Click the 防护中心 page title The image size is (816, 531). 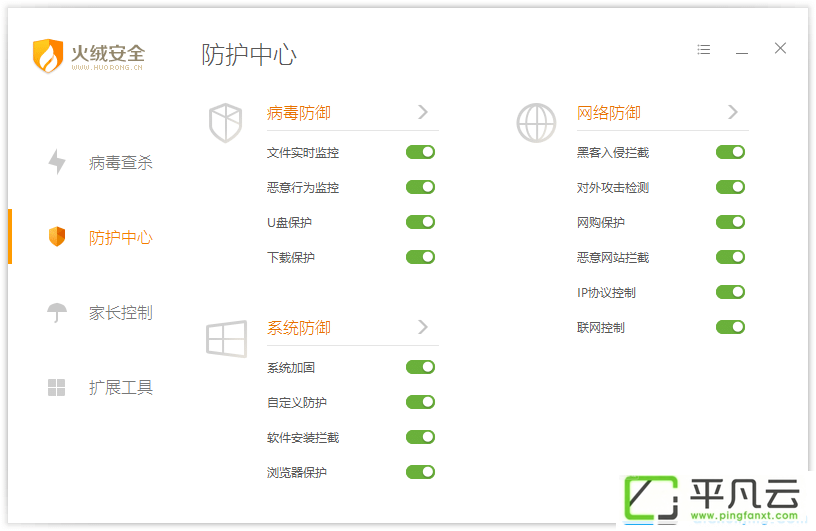(249, 55)
